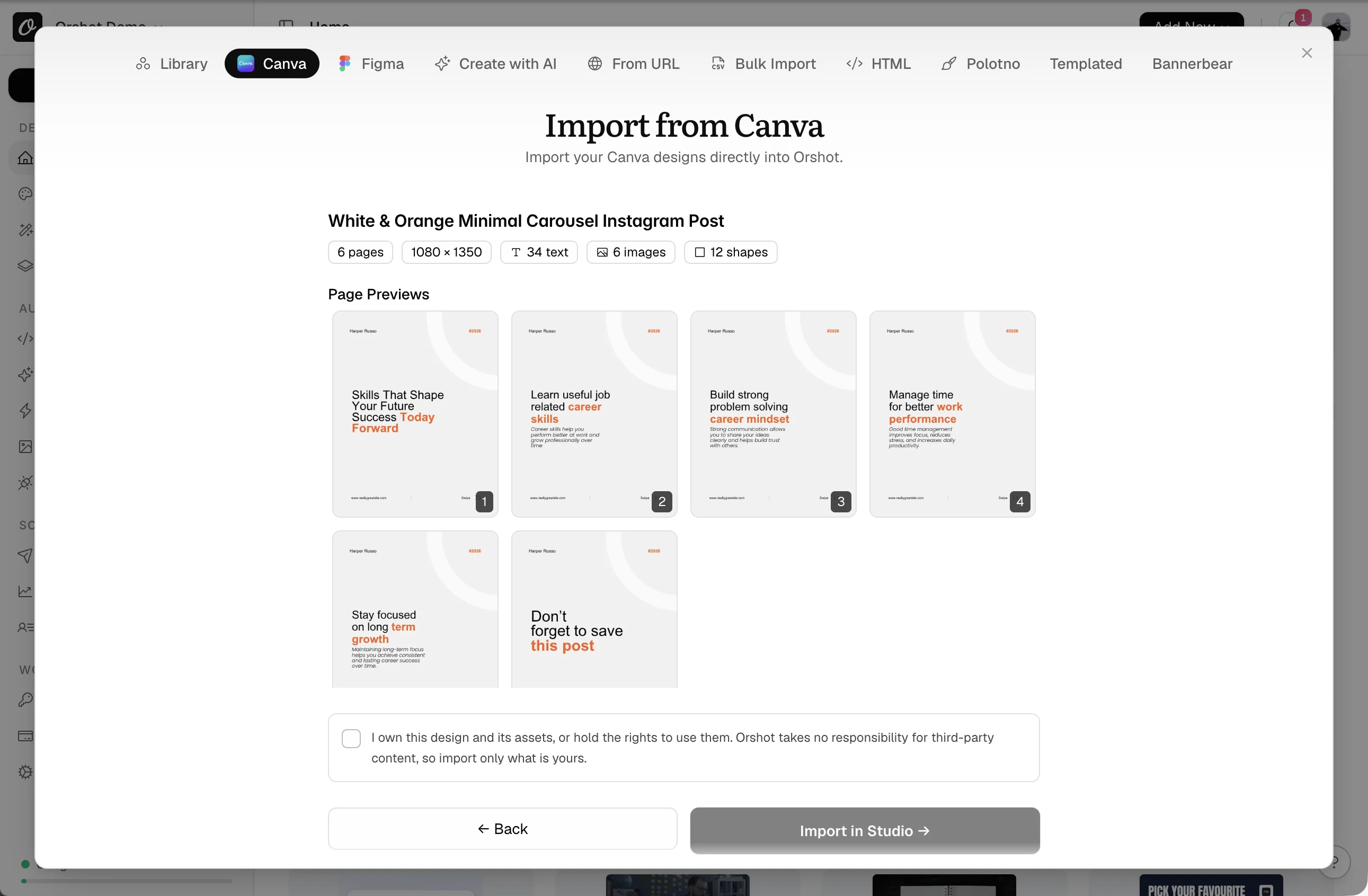Viewport: 1368px width, 896px height.
Task: Open the credit card billing icon
Action: coord(25,736)
